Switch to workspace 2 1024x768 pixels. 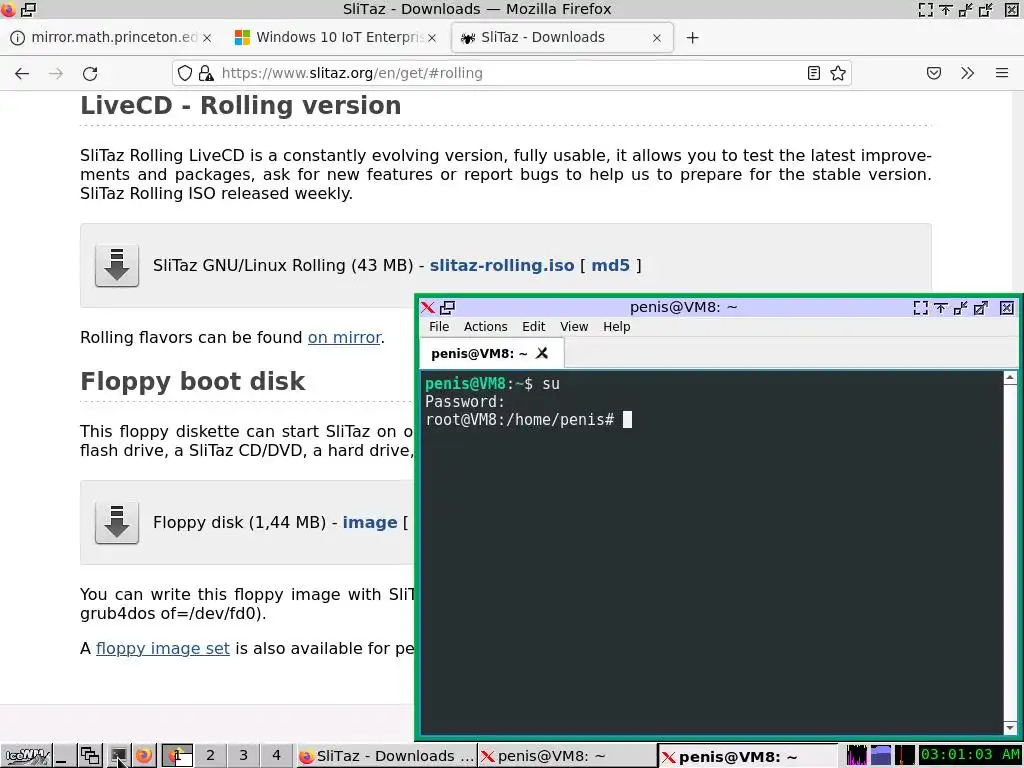[210, 756]
